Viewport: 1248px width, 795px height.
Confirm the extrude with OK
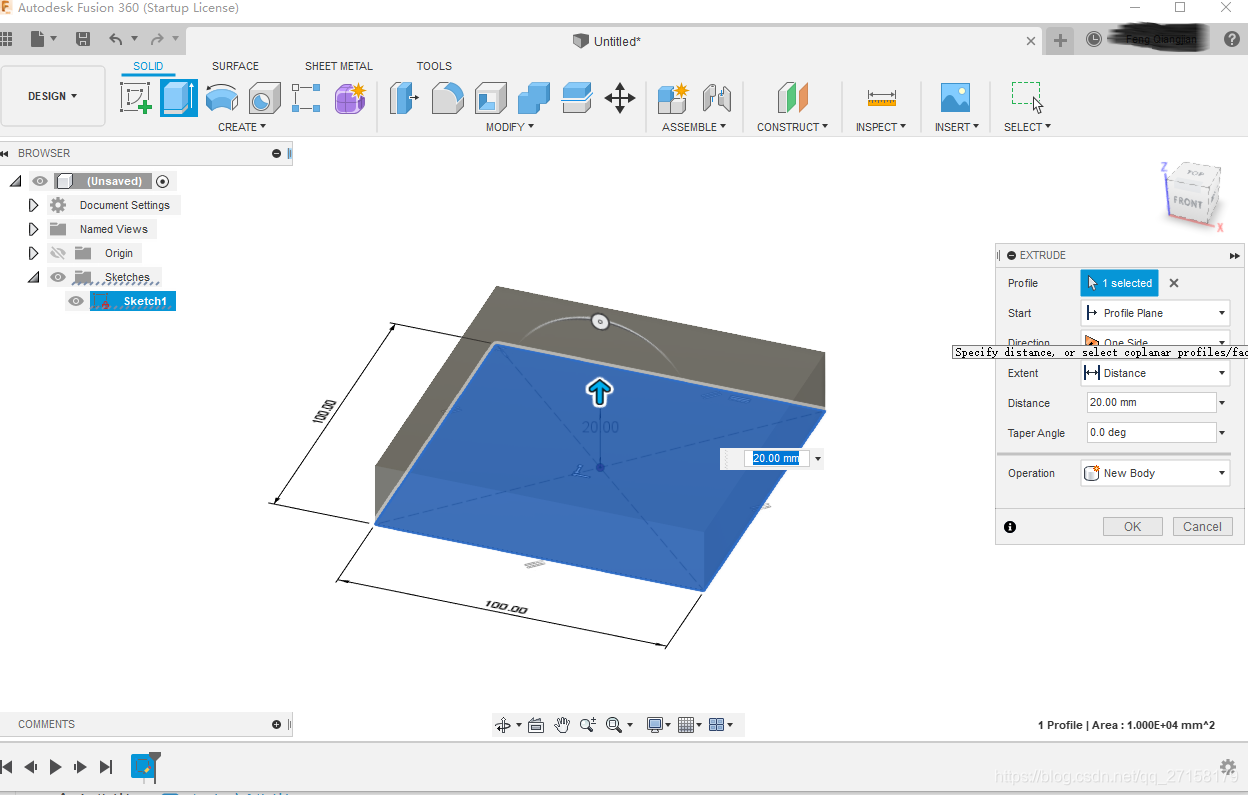[x=1132, y=527]
